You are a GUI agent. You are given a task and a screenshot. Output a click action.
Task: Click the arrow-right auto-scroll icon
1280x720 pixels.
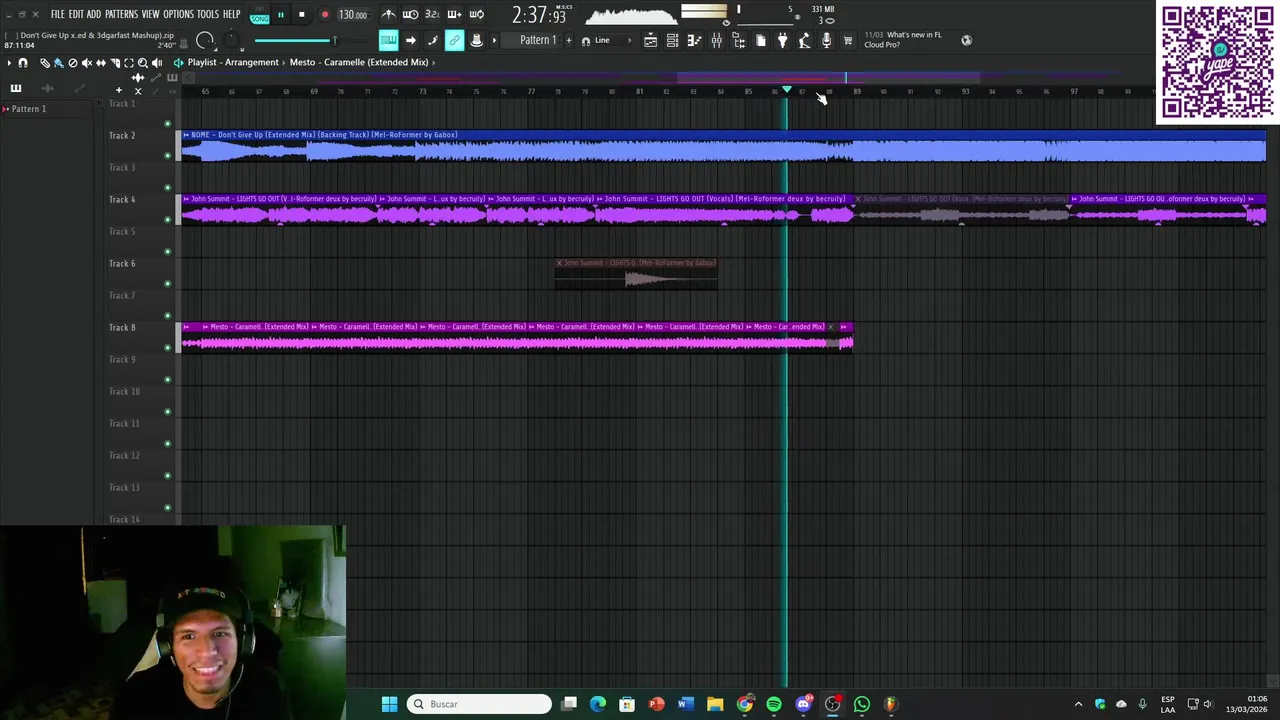coord(410,40)
